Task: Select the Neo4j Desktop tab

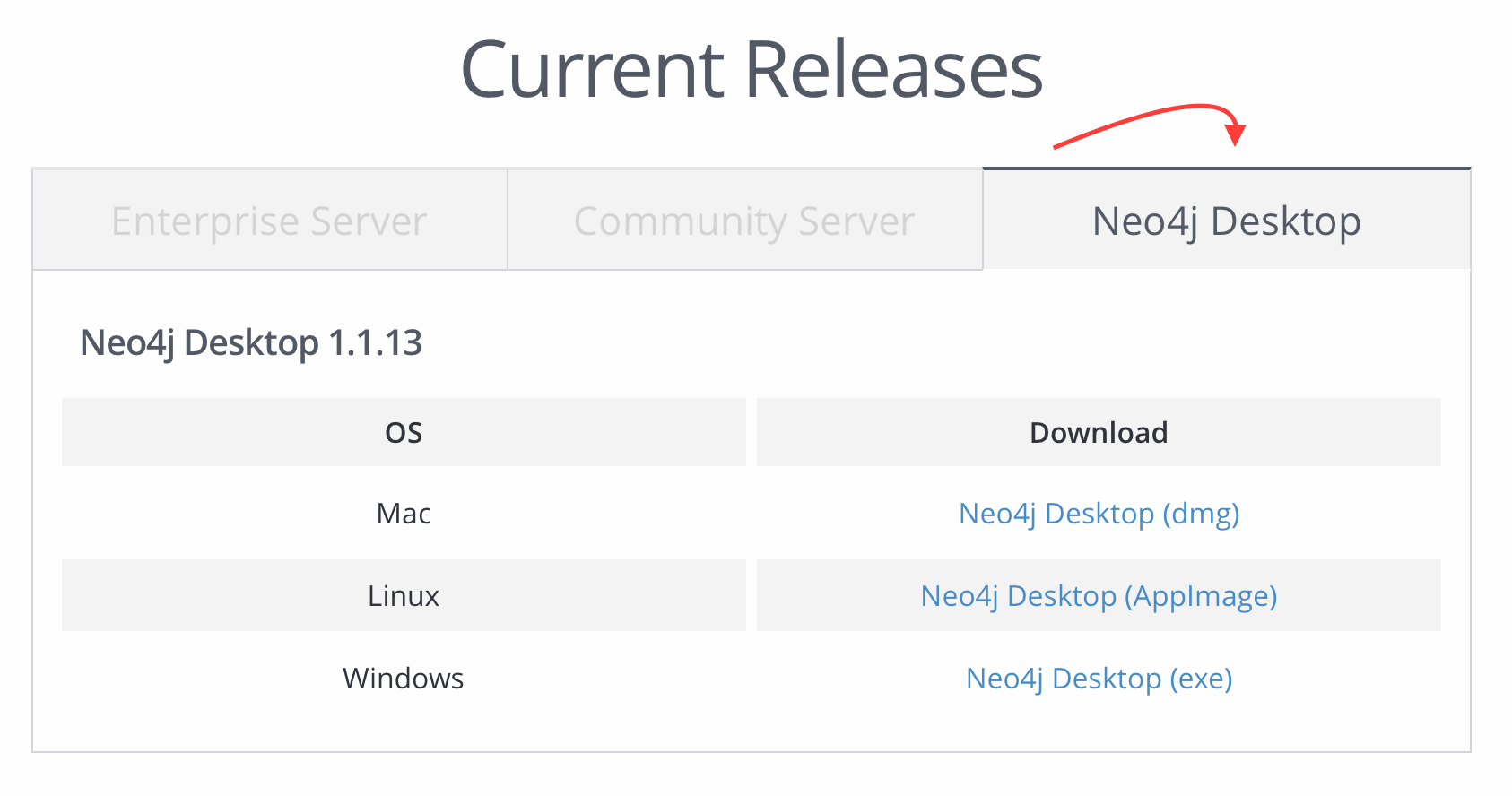Action: tap(1226, 221)
